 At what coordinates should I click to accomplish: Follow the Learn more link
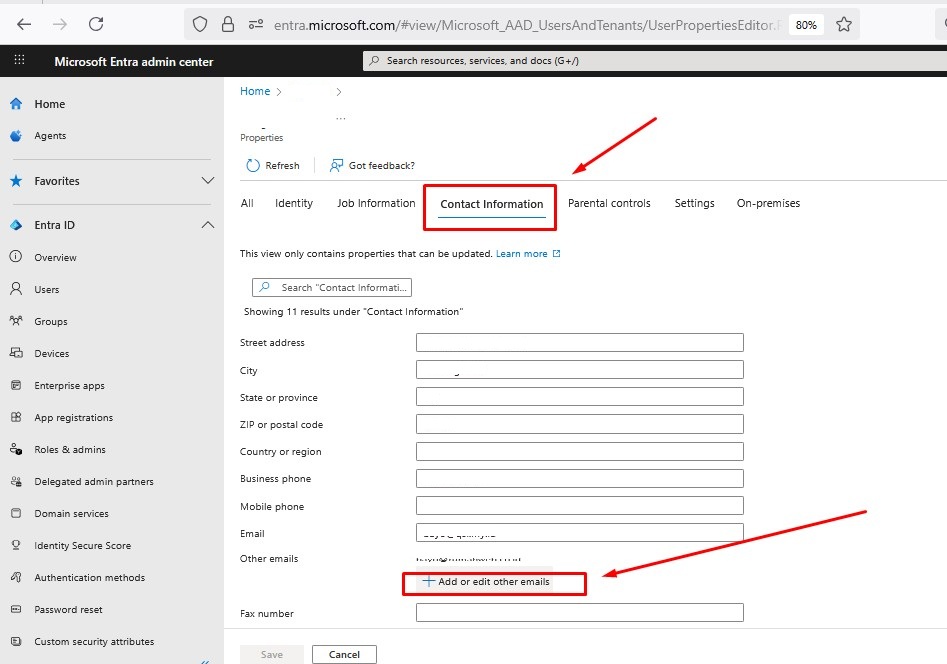tap(522, 254)
